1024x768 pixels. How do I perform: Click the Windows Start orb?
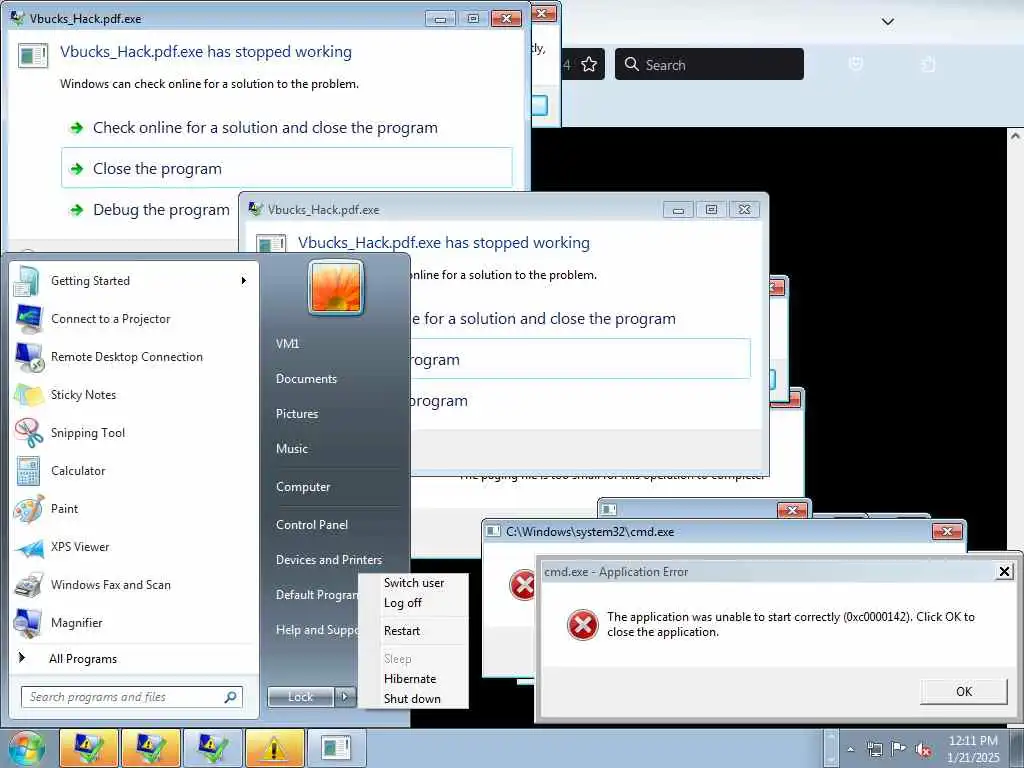click(x=27, y=748)
